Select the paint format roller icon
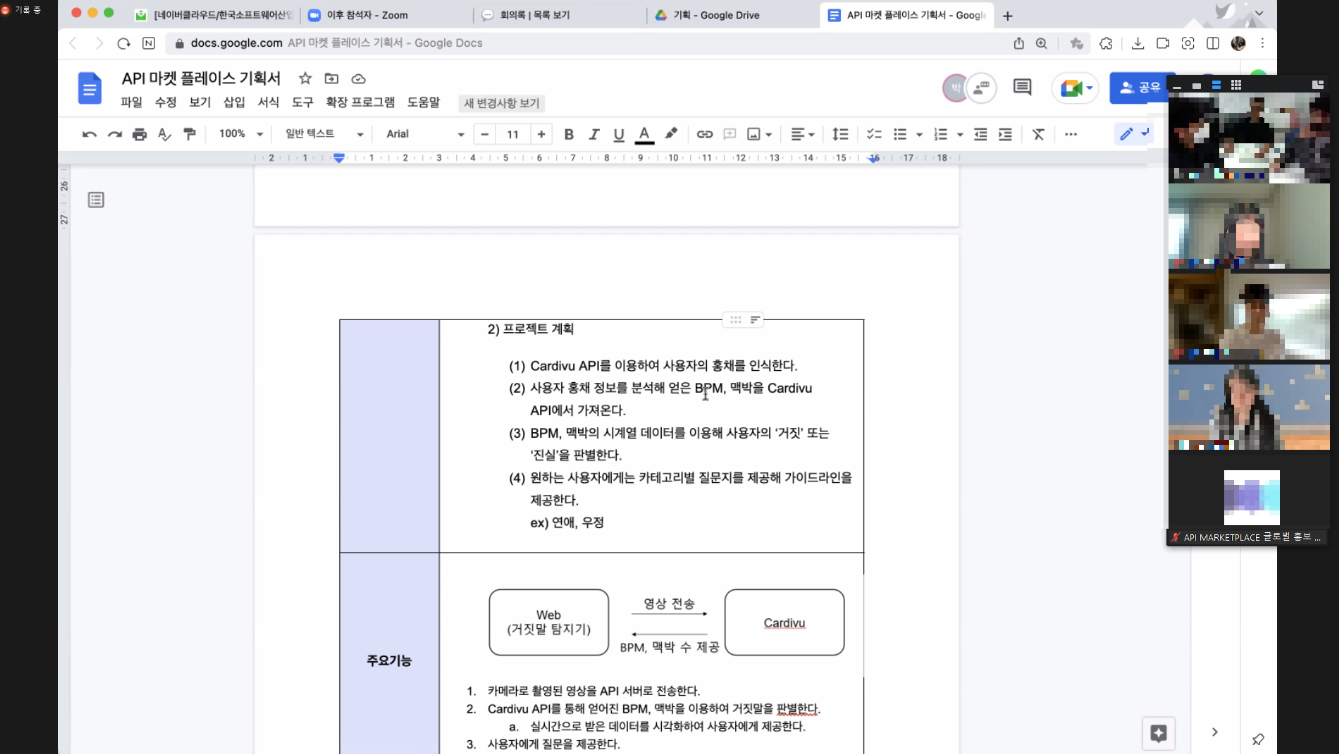The image size is (1339, 754). 190,134
